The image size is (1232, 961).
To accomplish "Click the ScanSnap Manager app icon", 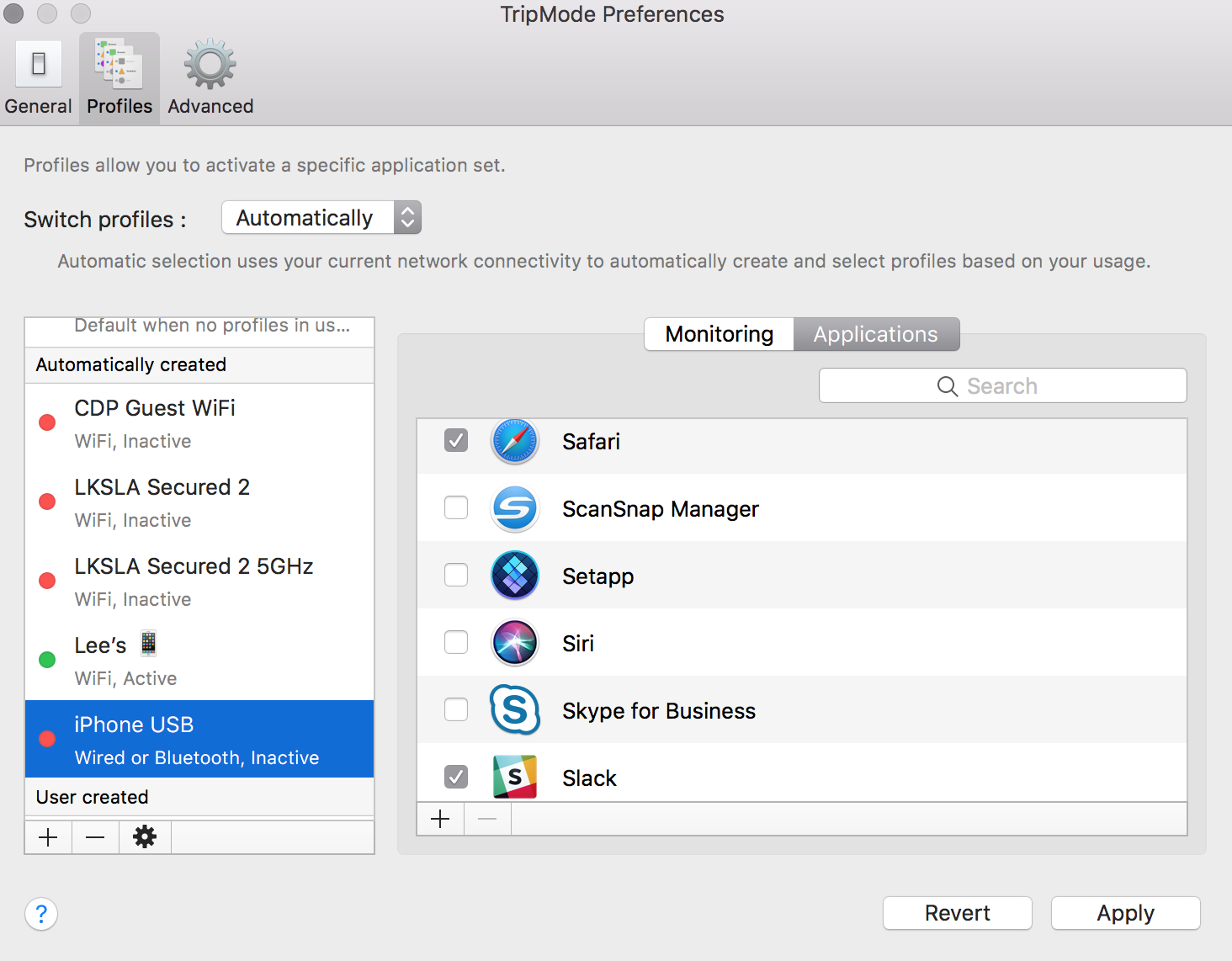I will (514, 508).
